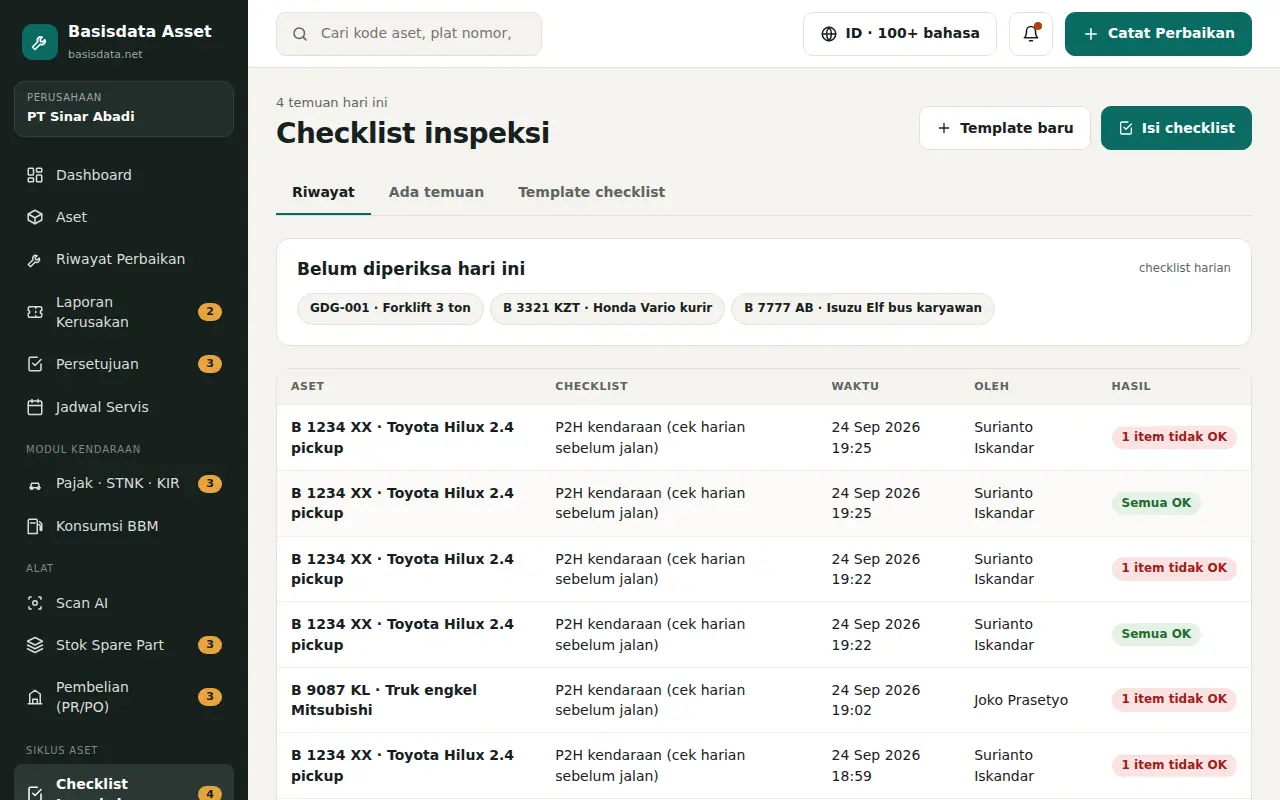
Task: Click the Joko Prasetyo inspector name
Action: 1021,700
